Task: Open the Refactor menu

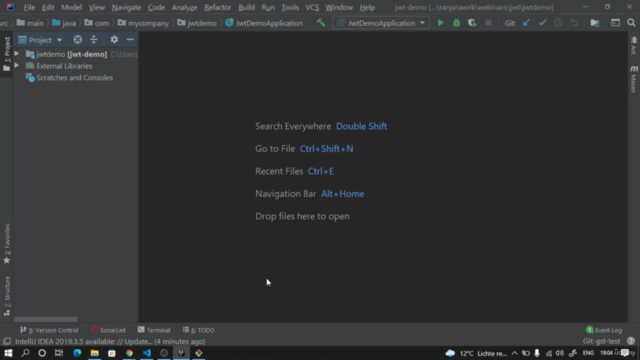Action: 218,7
